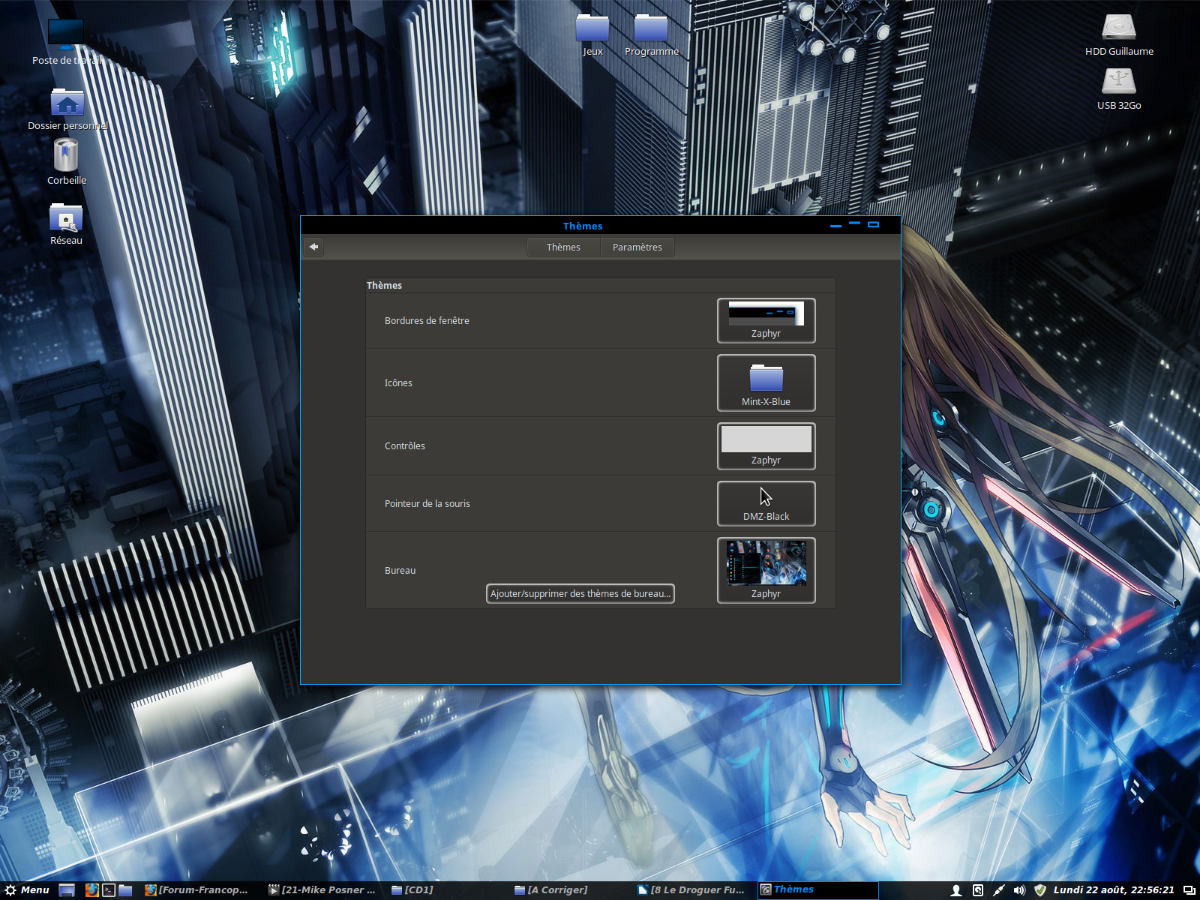Click the Icônes row label
This screenshot has height=900, width=1200.
398,383
